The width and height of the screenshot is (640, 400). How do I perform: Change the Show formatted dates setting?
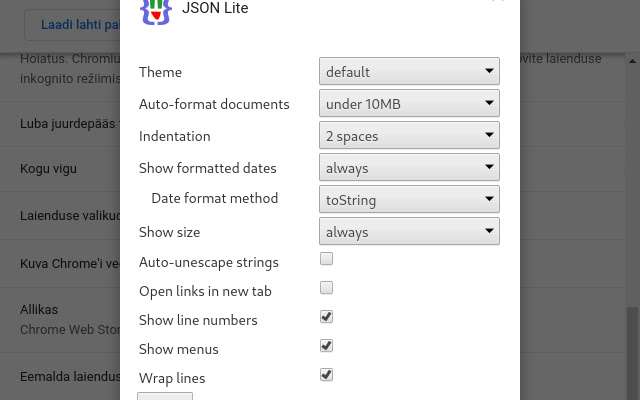pyautogui.click(x=409, y=168)
